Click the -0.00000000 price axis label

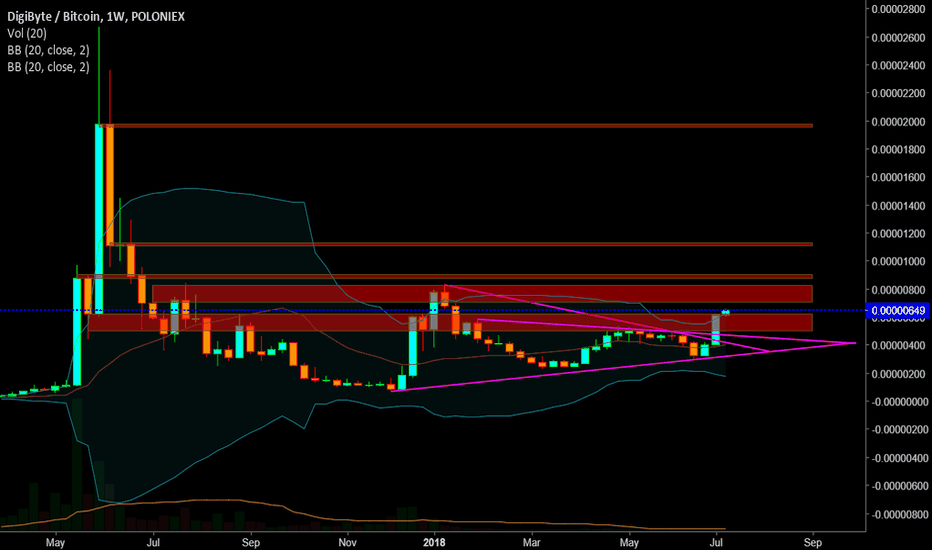[x=898, y=402]
